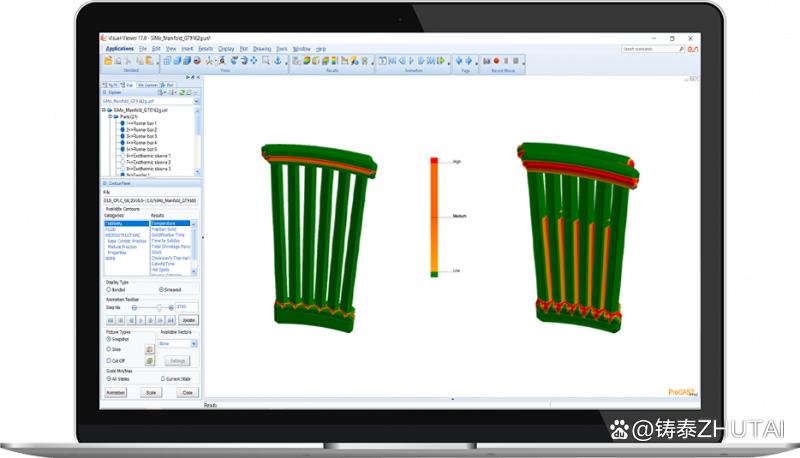The image size is (800, 458).
Task: Click the solid shaded cube view icon
Action: (177, 61)
